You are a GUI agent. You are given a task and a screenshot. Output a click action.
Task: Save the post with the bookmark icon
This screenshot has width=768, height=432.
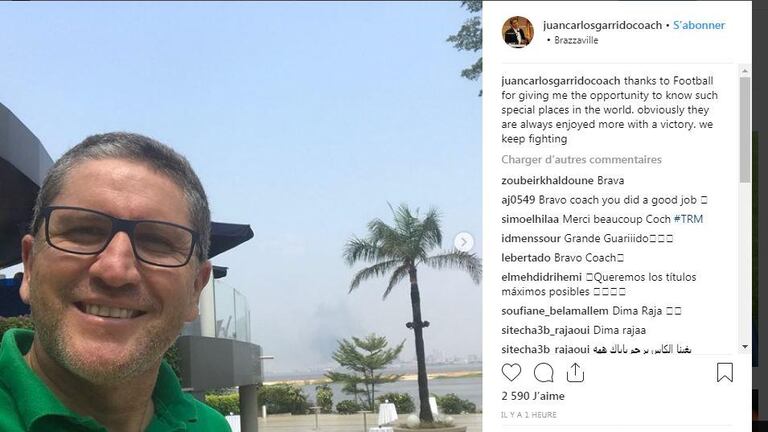pyautogui.click(x=724, y=373)
